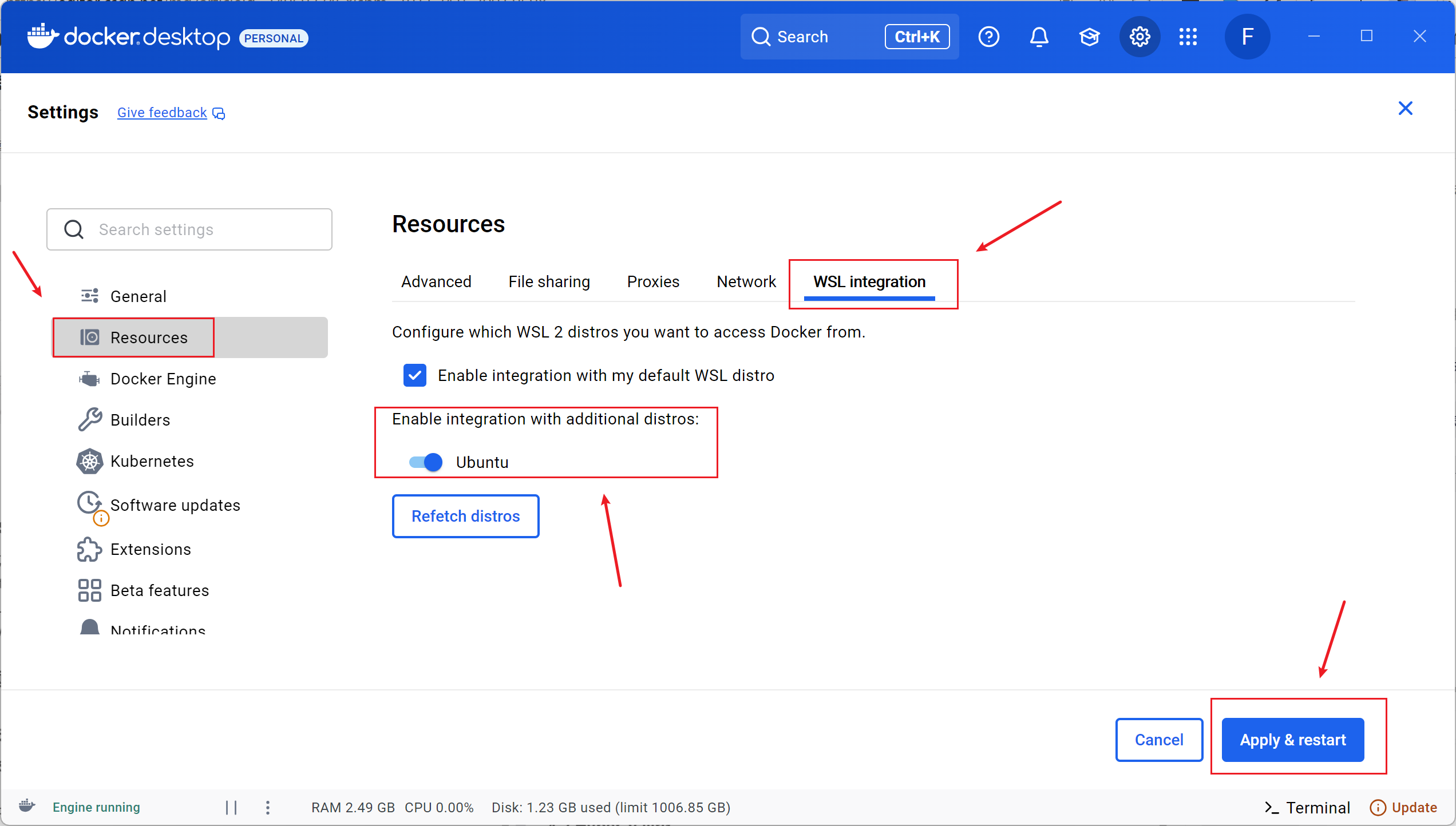This screenshot has height=826, width=1456.
Task: Click the Resources disk icon
Action: coord(90,337)
